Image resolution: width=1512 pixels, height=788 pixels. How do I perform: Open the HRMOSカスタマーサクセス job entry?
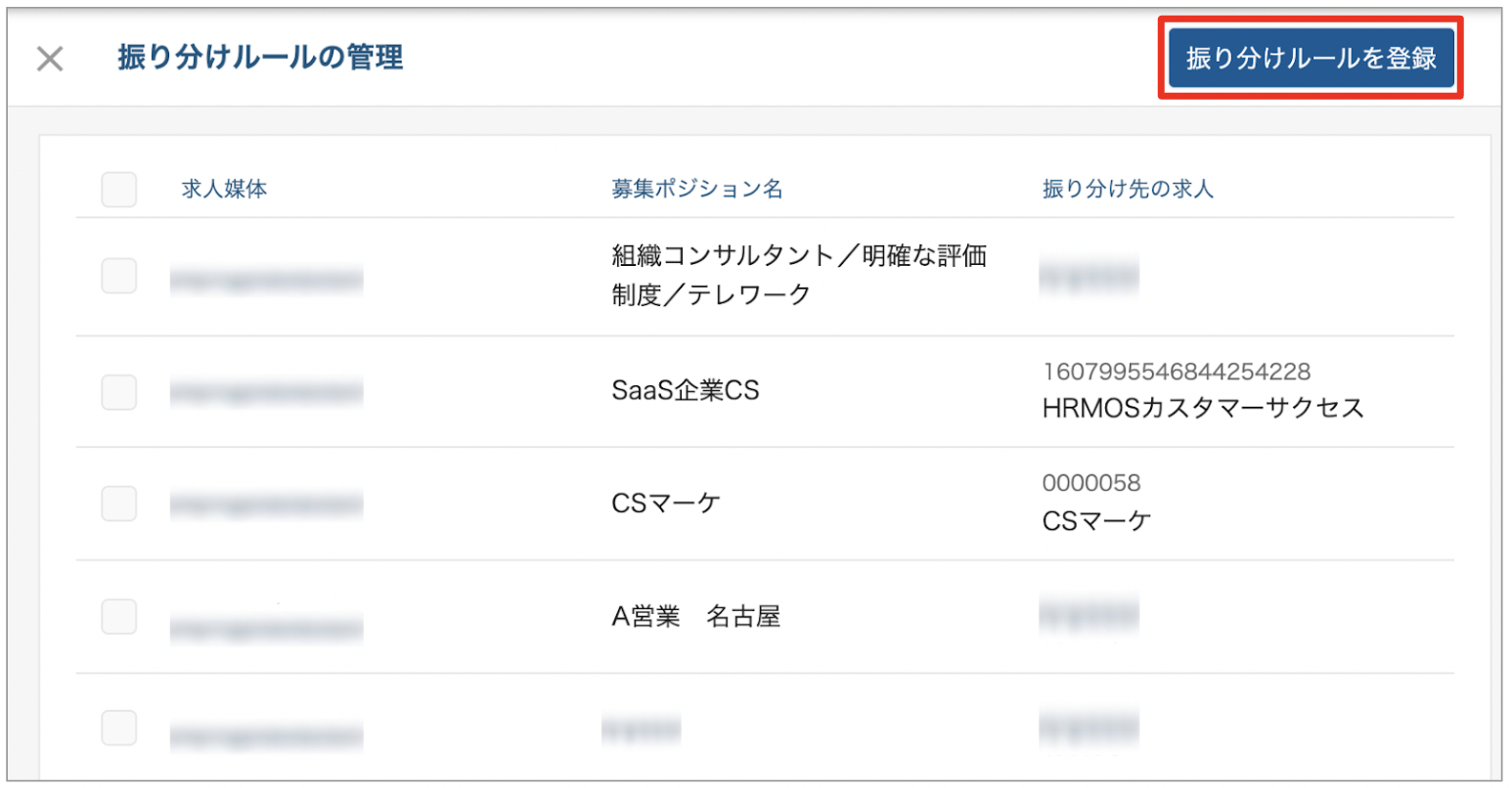(x=1203, y=409)
